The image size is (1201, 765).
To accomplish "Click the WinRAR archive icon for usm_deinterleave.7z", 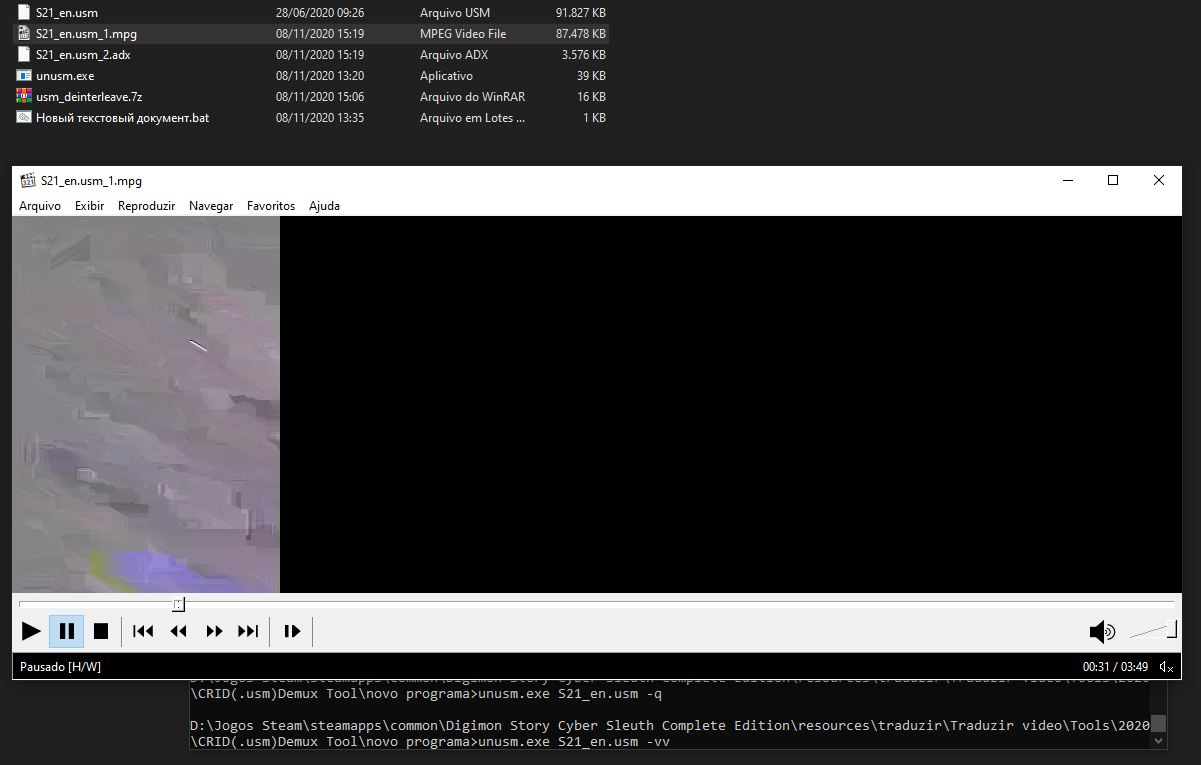I will 24,97.
